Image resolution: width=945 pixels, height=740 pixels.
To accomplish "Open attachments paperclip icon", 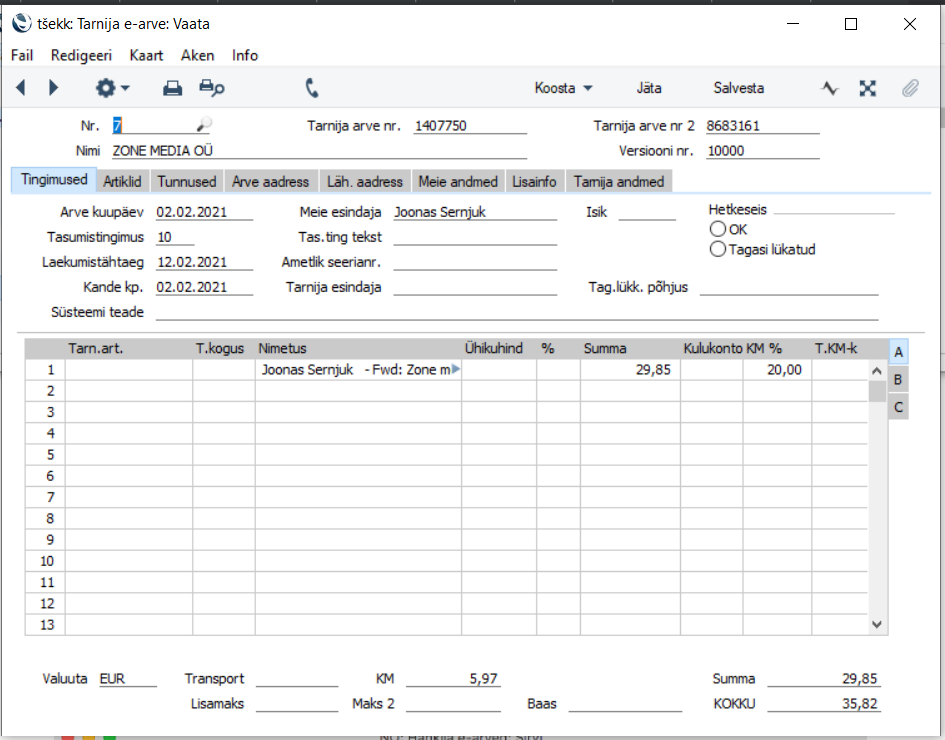I will point(910,88).
